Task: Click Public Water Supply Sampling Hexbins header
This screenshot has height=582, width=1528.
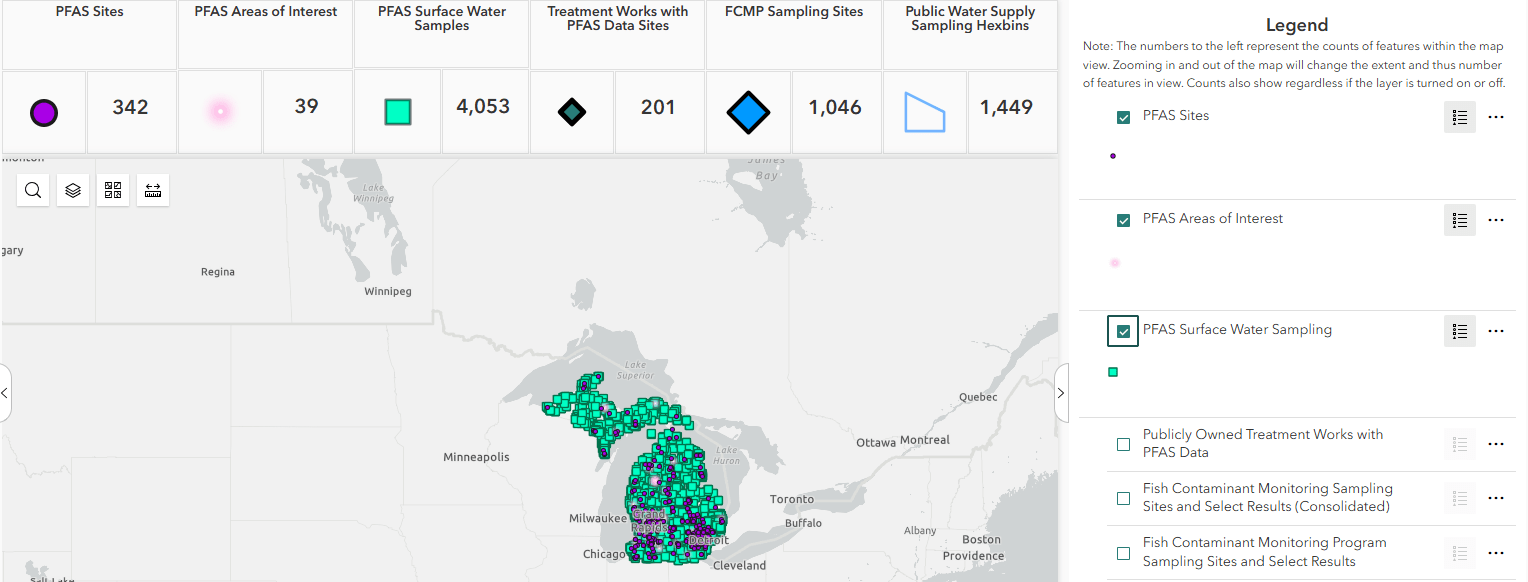Action: pos(970,19)
